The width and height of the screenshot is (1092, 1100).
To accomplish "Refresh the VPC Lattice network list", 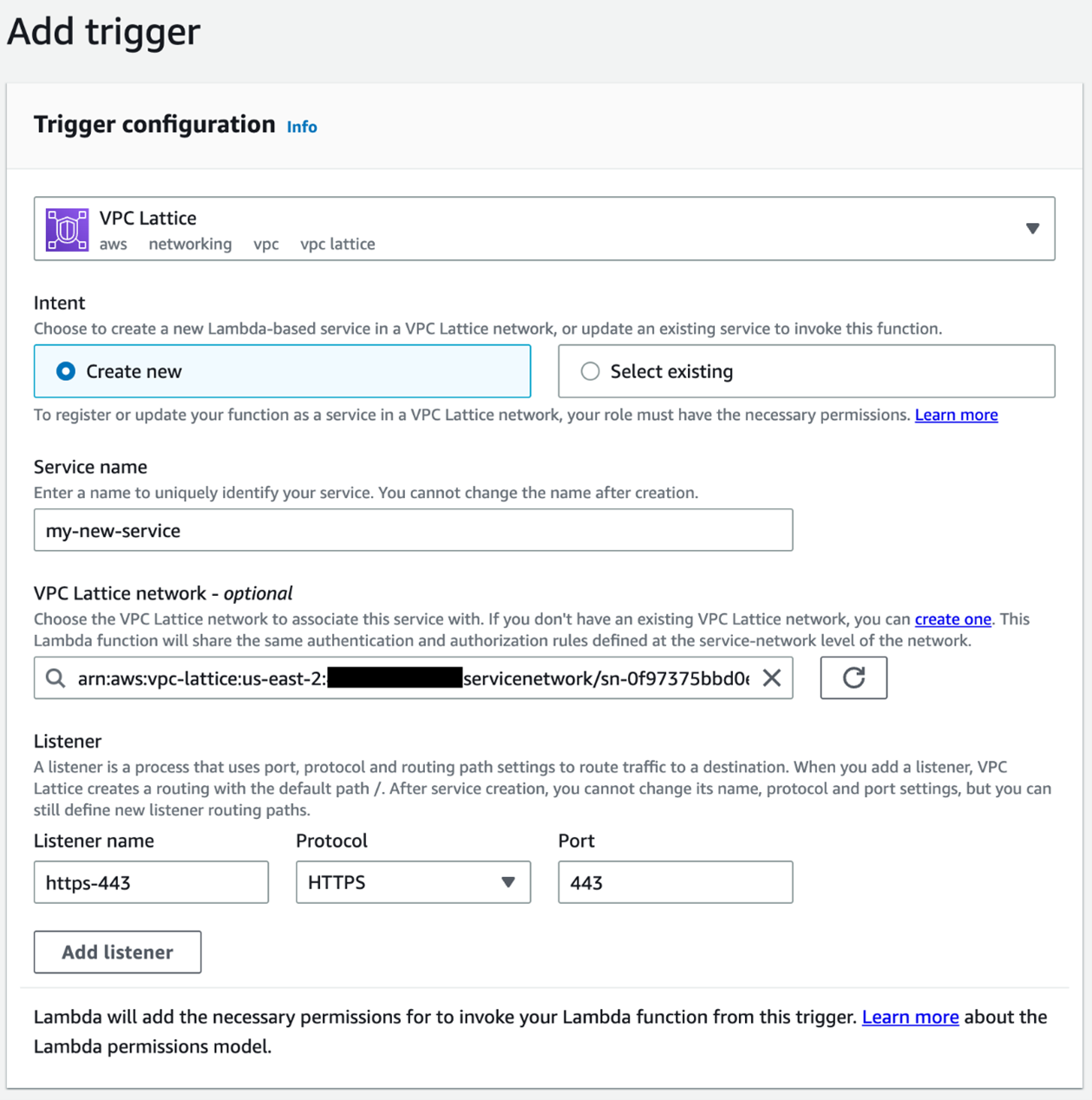I will (853, 678).
